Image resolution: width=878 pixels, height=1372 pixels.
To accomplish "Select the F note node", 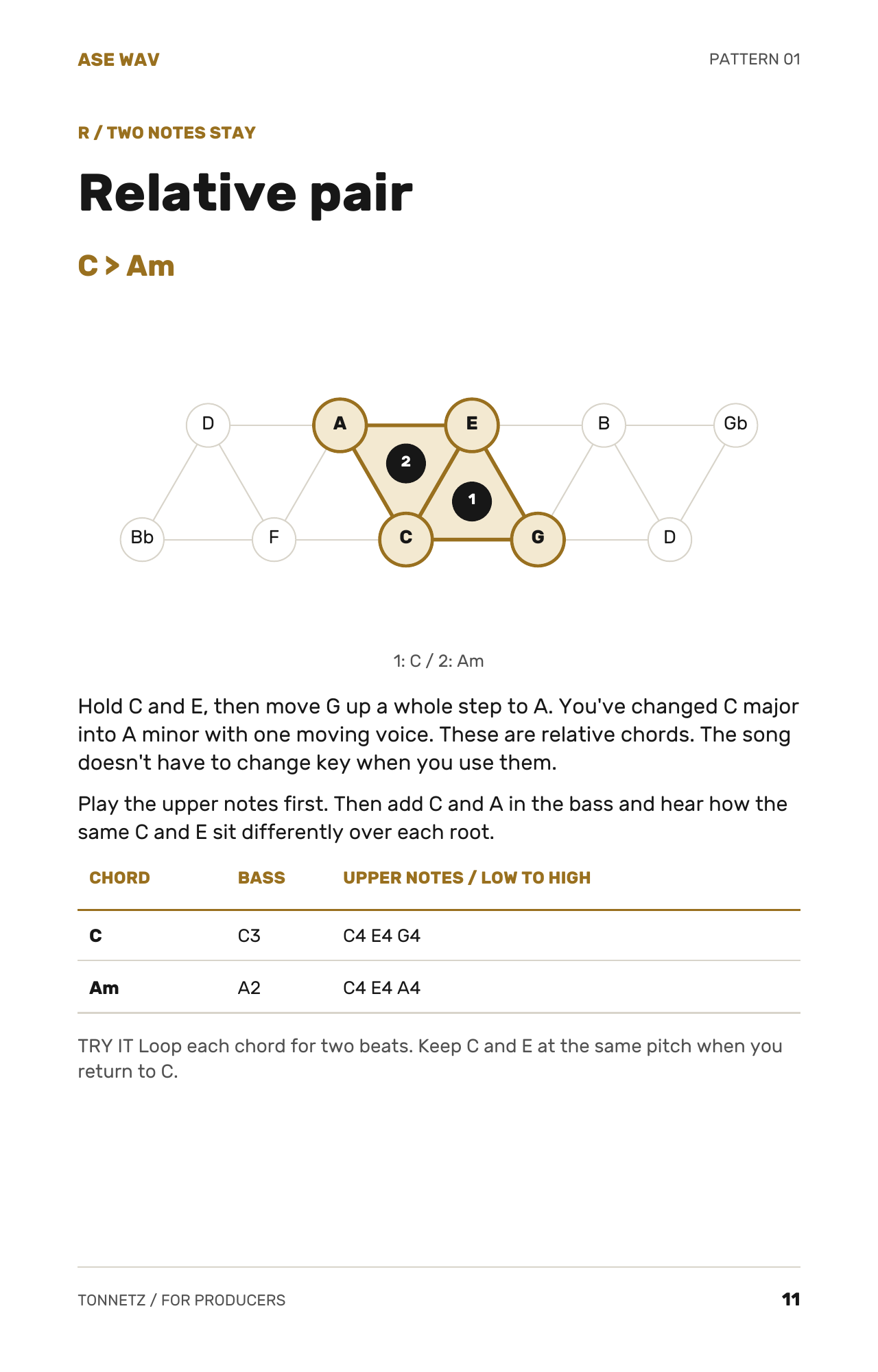I will pyautogui.click(x=274, y=539).
